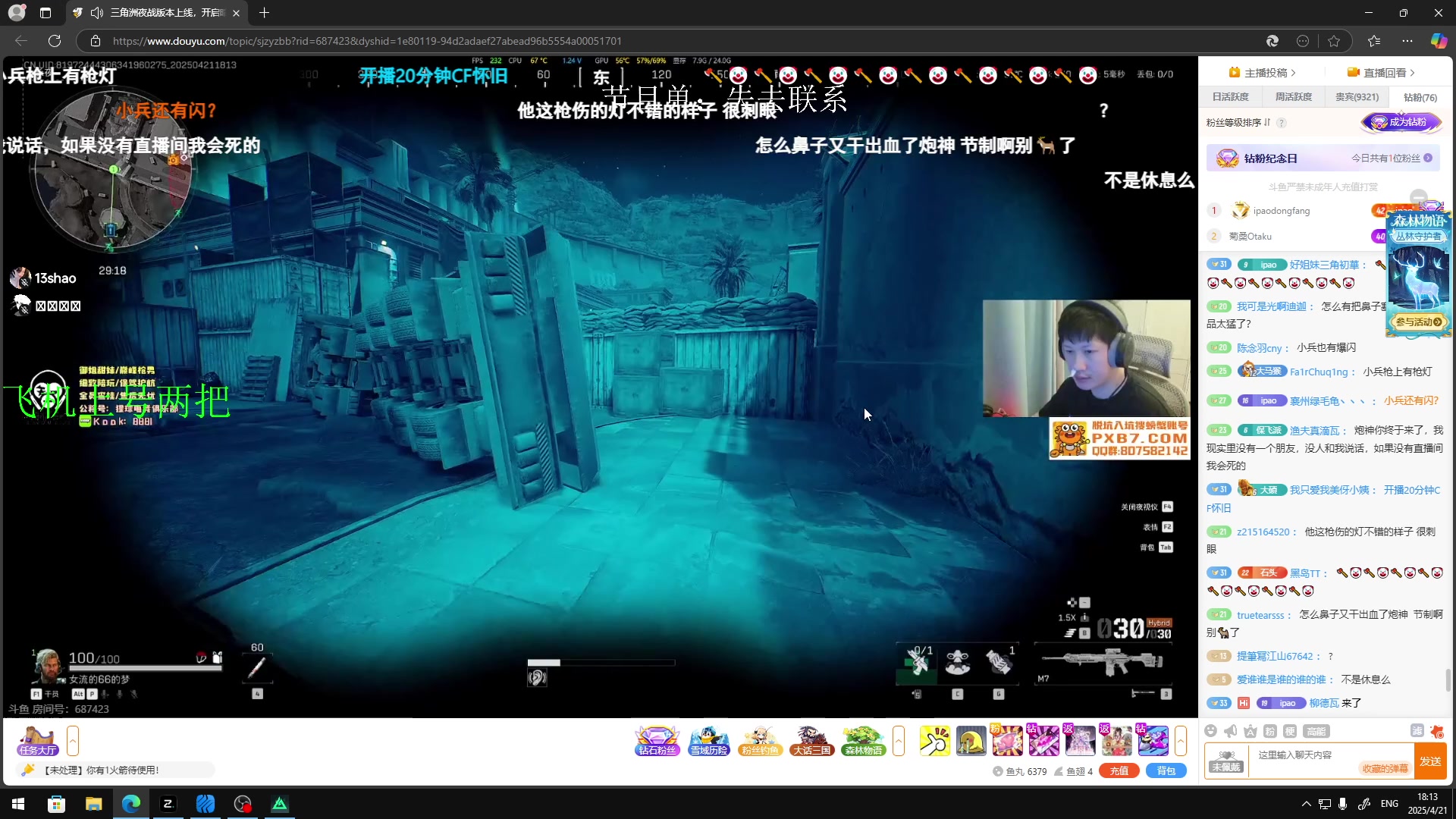Viewport: 1456px width, 819px height.
Task: Open the Microsoft Store taskbar icon
Action: [56, 804]
